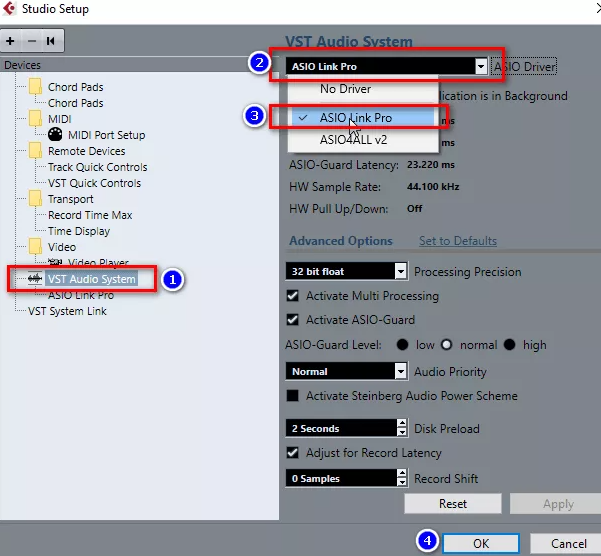Screen dimensions: 601x556
Task: Choose No Driver from driver list
Action: [x=363, y=89]
